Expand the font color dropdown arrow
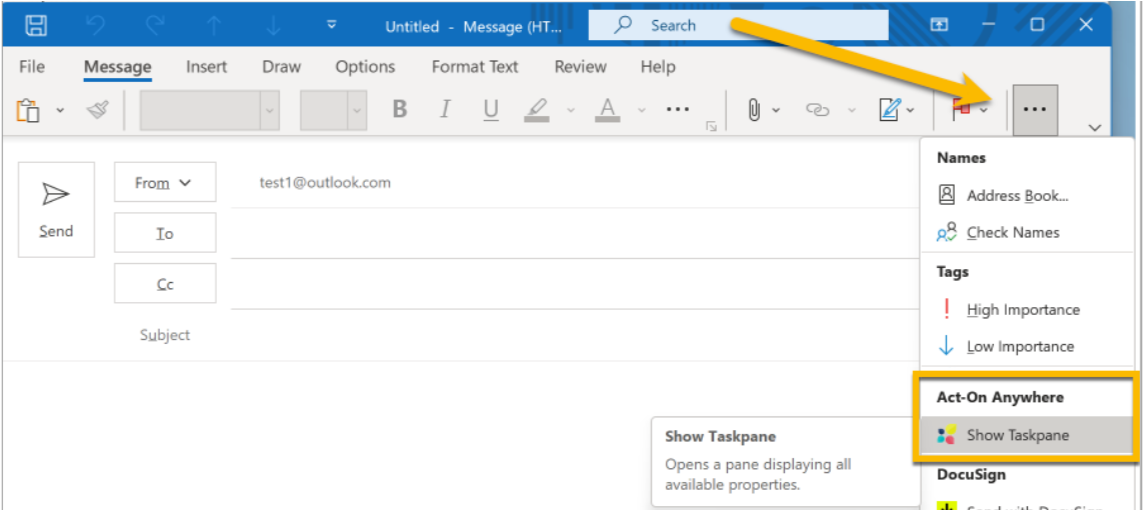 [641, 111]
